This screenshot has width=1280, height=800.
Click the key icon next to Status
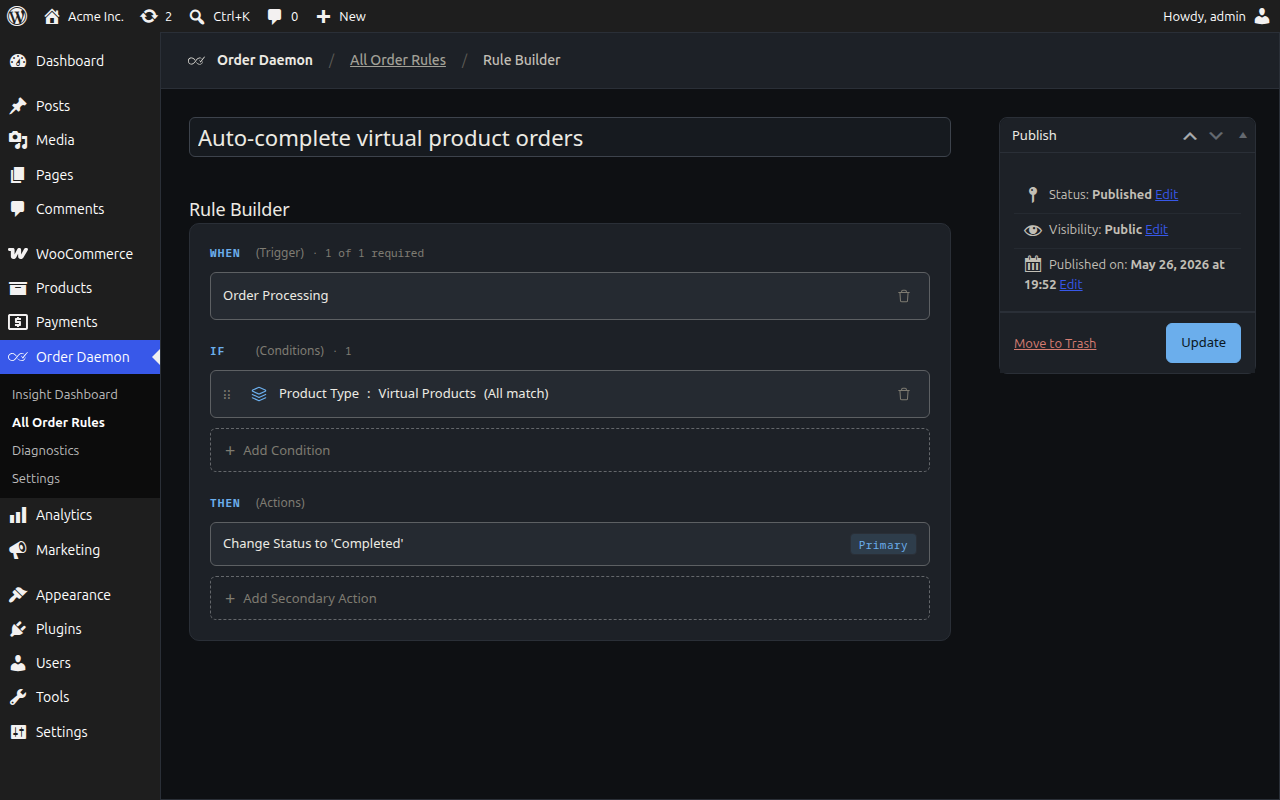[1033, 195]
